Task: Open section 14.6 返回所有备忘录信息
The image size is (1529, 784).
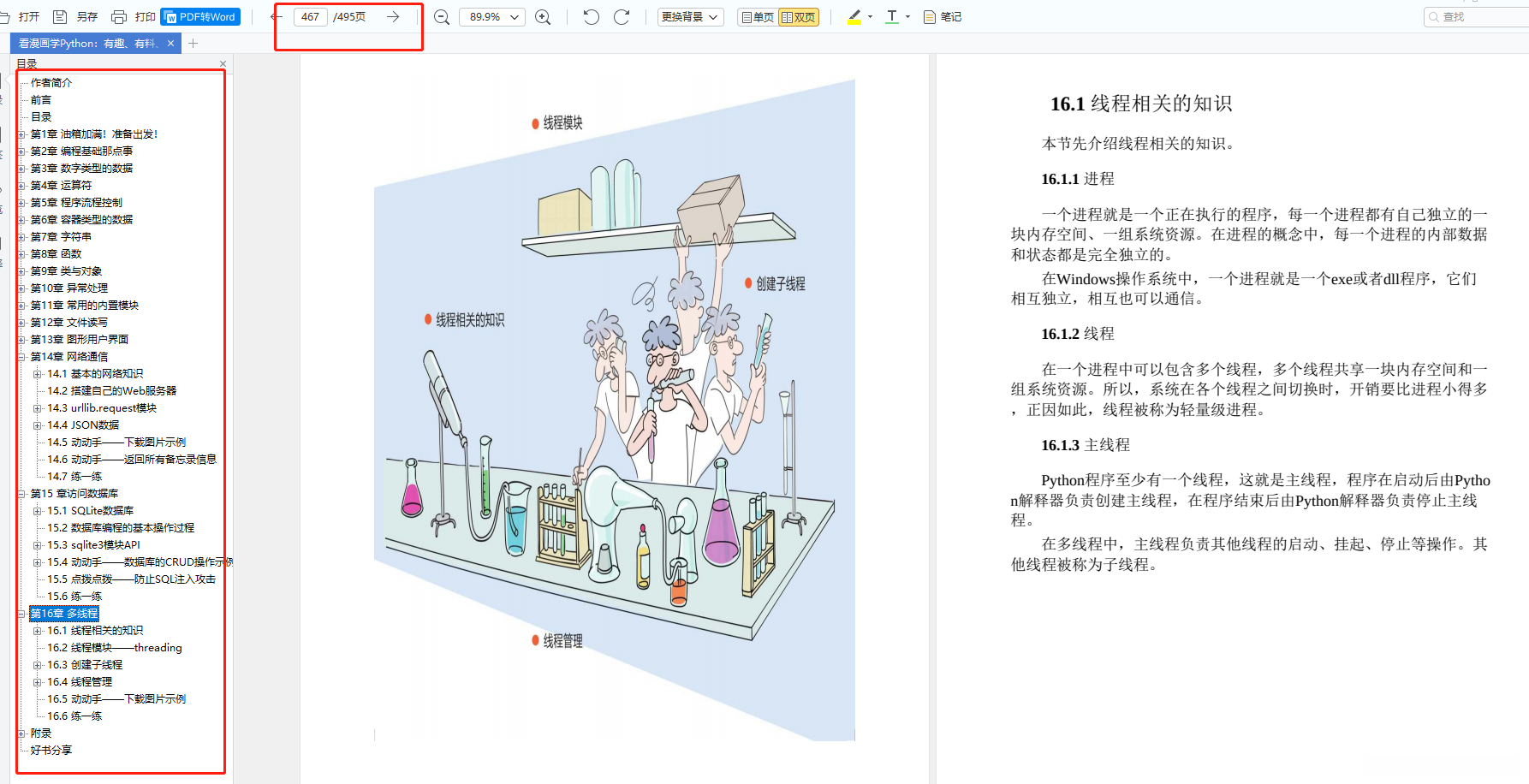Action: click(x=132, y=460)
